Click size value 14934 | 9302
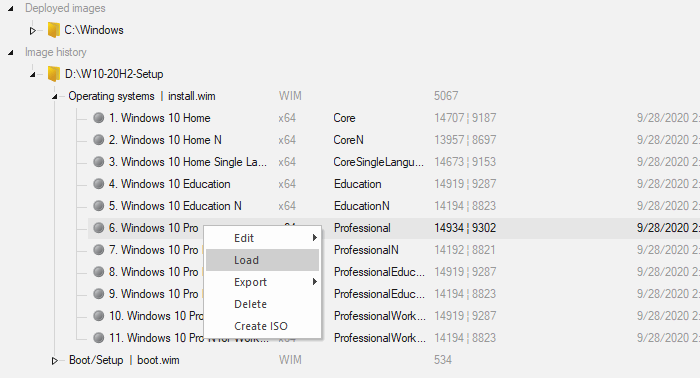This screenshot has height=378, width=700. pos(465,228)
